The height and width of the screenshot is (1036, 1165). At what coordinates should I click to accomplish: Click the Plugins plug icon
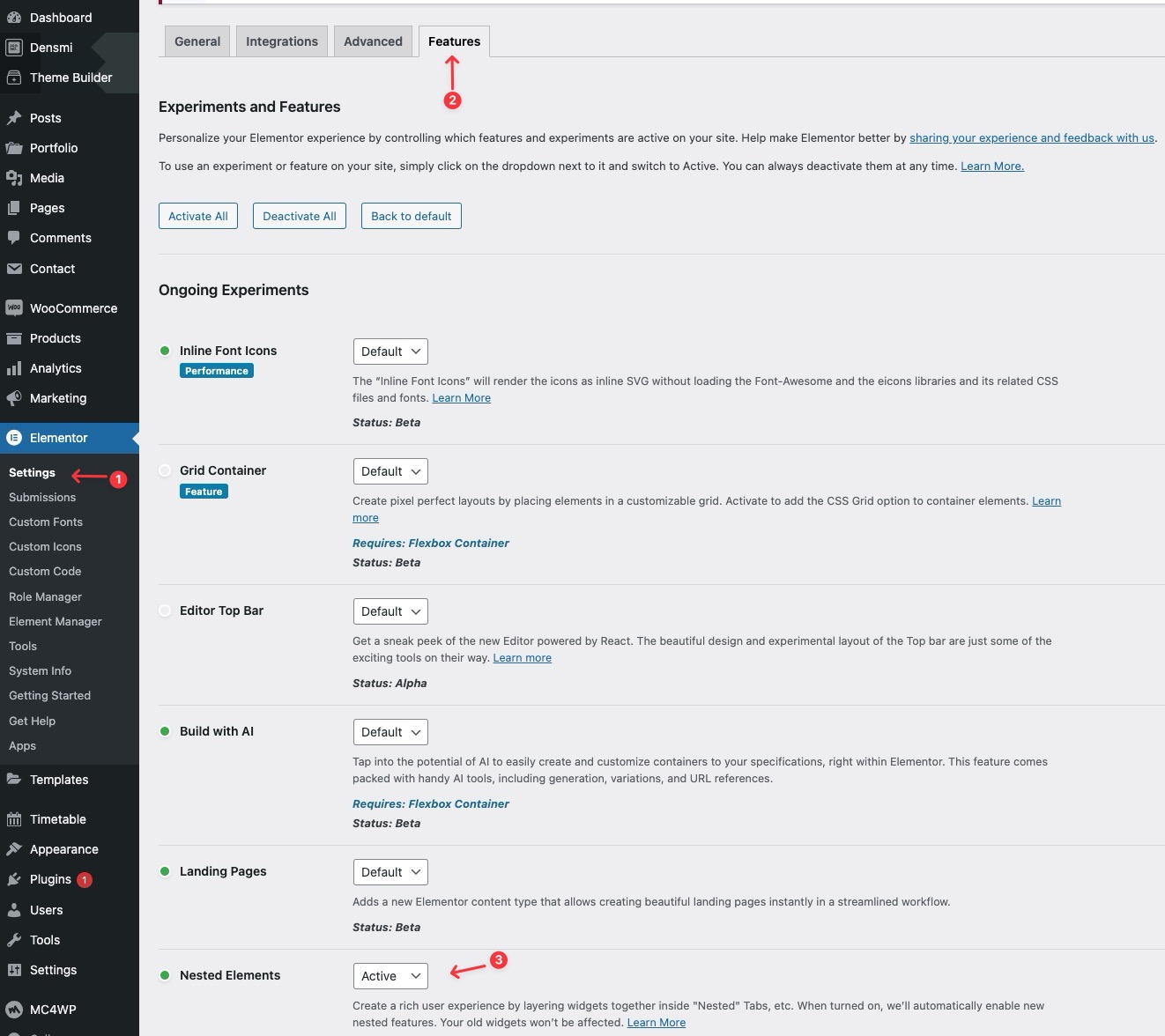click(14, 879)
